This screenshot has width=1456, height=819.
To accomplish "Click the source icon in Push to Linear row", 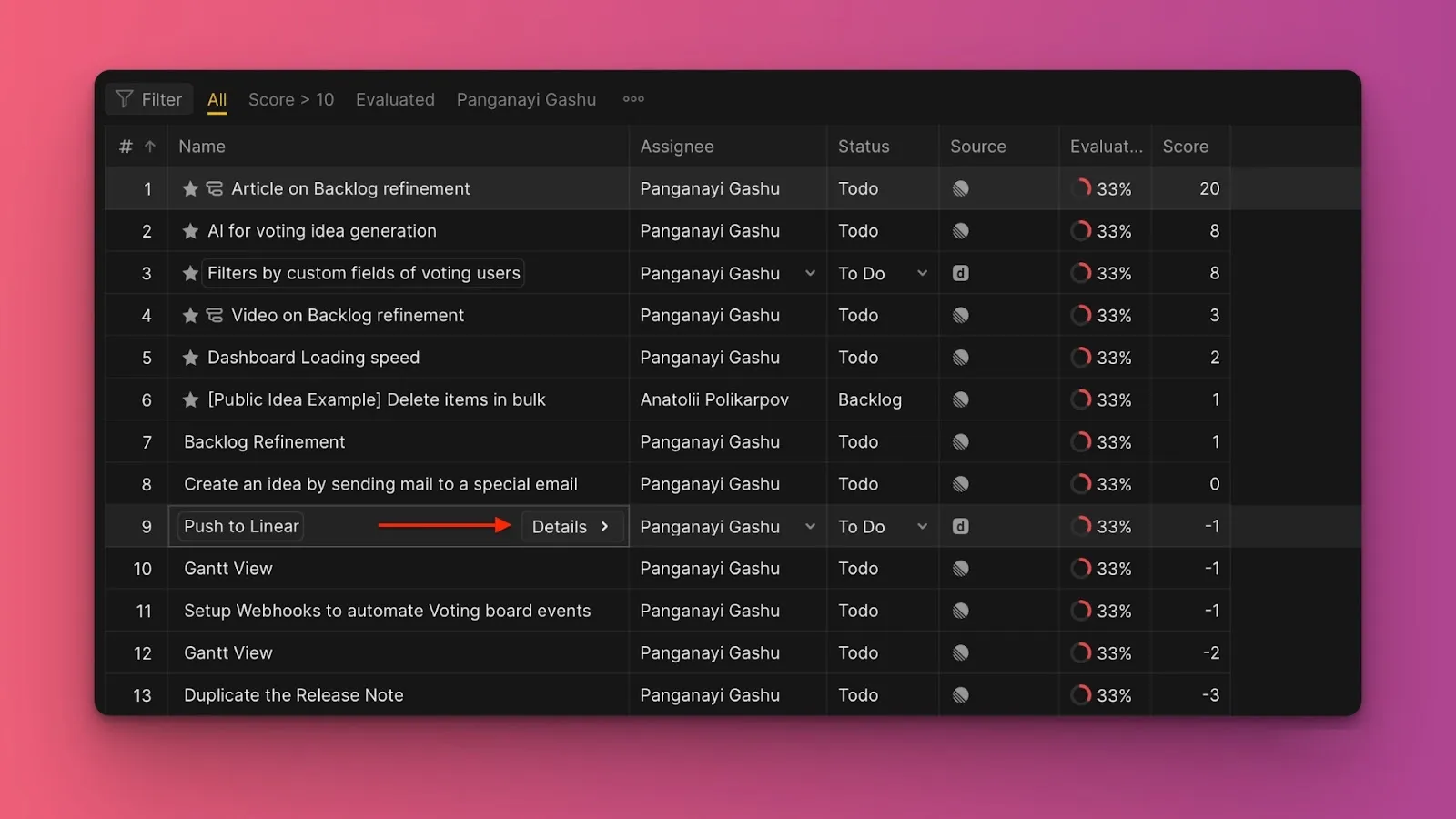I will tap(960, 527).
